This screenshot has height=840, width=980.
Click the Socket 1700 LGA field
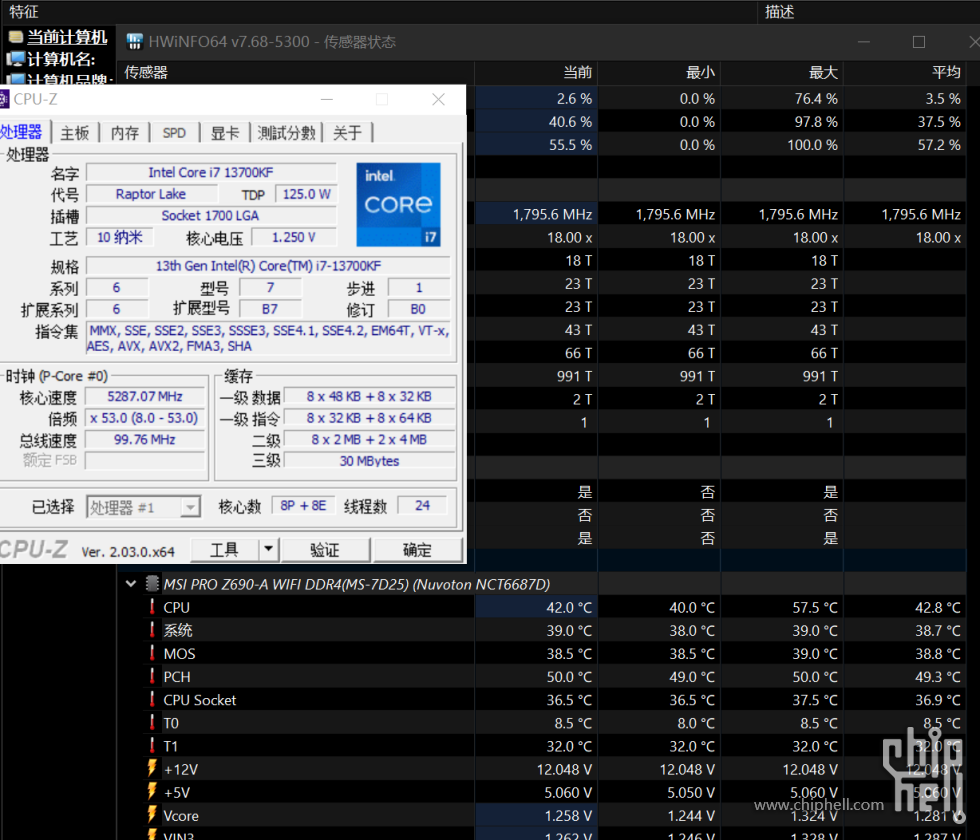[x=211, y=216]
